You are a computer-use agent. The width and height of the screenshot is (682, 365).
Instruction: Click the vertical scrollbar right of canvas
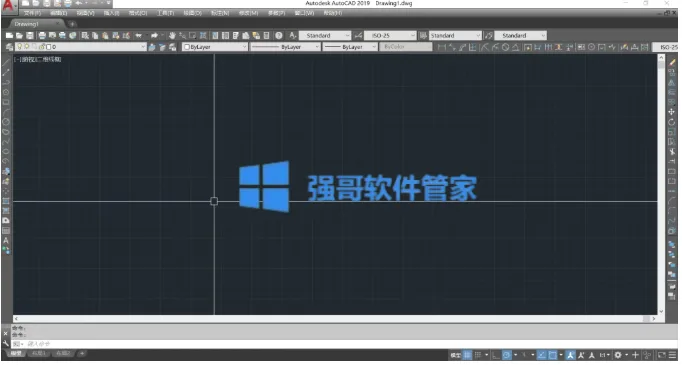click(661, 185)
